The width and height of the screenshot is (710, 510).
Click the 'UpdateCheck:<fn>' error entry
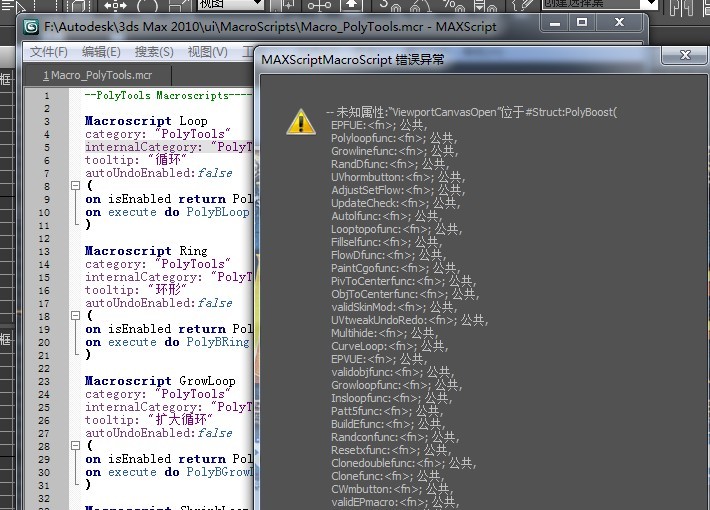coord(395,203)
